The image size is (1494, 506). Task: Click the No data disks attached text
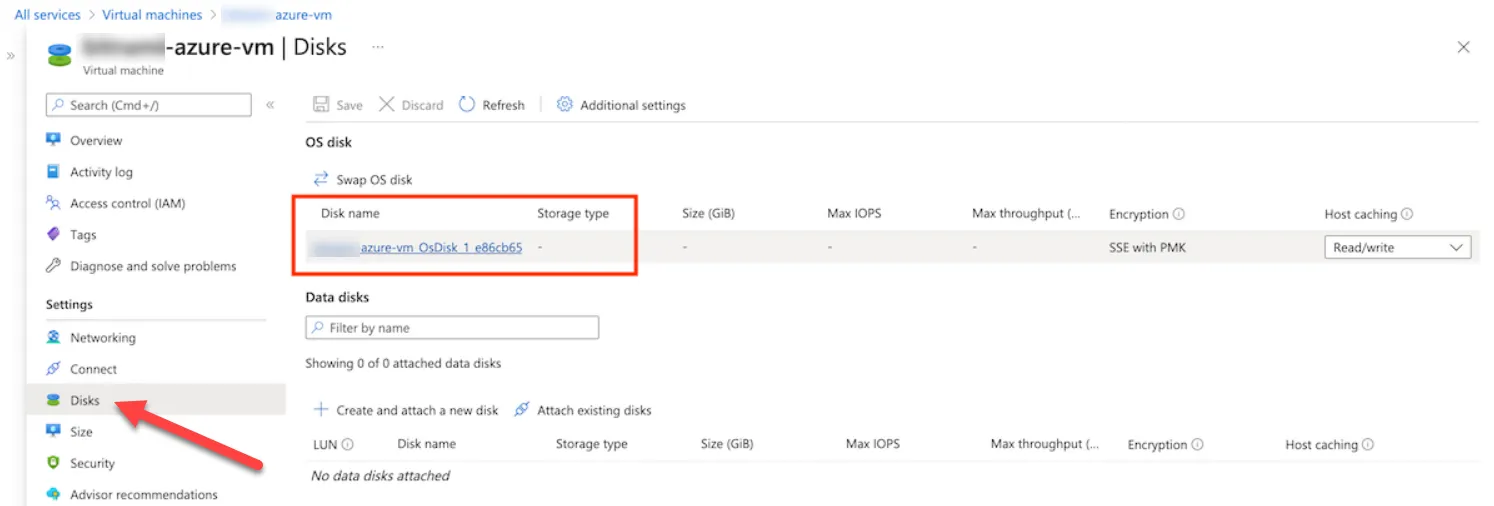(380, 476)
